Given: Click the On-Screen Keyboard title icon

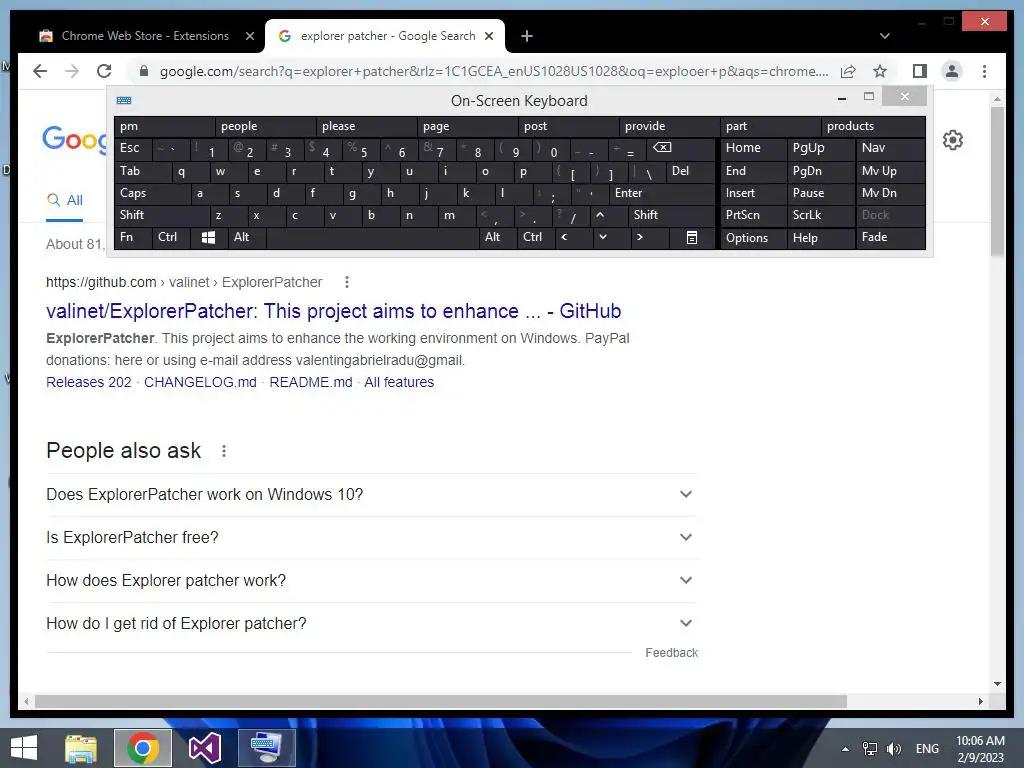Looking at the screenshot, I should pyautogui.click(x=124, y=101).
